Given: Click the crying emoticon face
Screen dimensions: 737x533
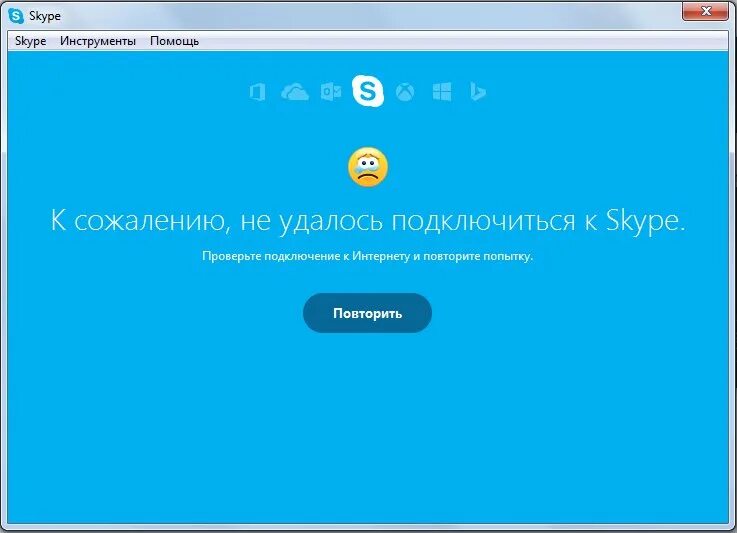Looking at the screenshot, I should coord(368,167).
